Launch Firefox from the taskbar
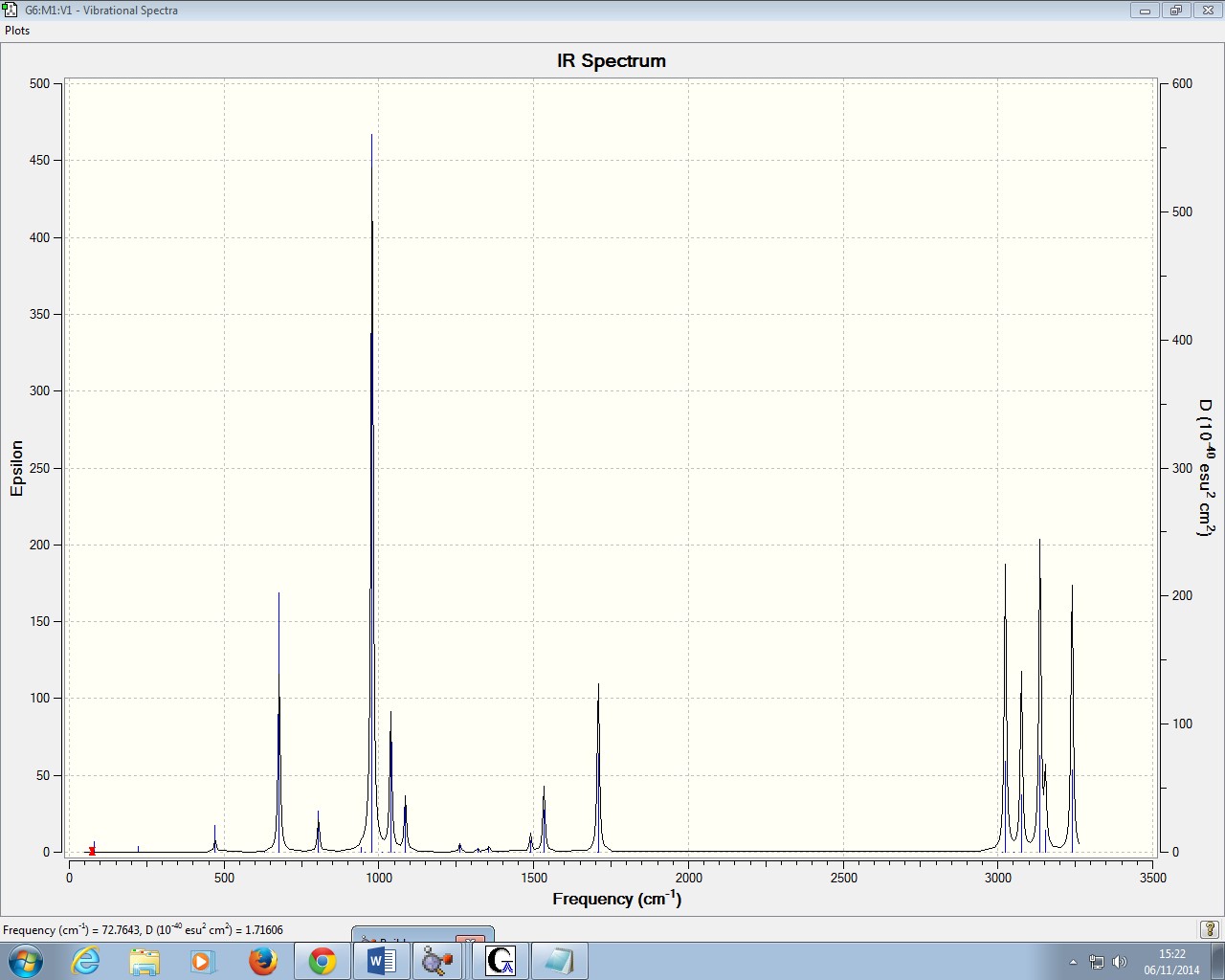Screen dimensions: 1225x980 tap(262, 961)
